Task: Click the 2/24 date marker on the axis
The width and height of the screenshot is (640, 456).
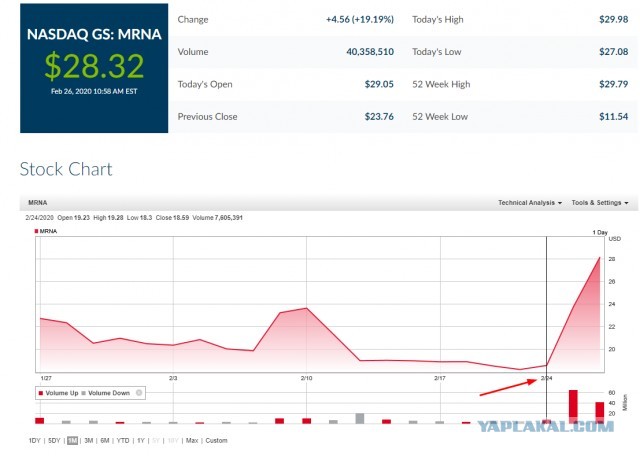Action: click(x=547, y=378)
